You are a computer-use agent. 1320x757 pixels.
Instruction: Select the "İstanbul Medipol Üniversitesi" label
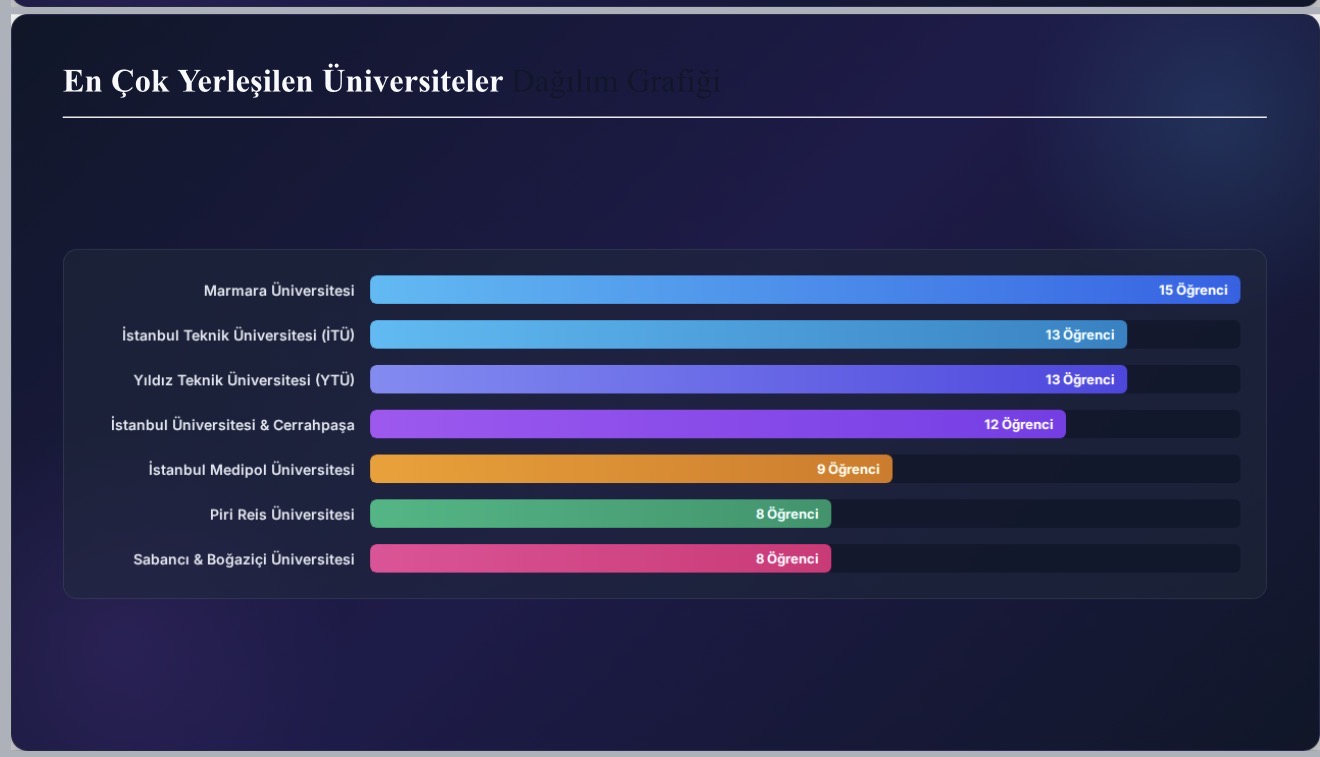coord(251,470)
